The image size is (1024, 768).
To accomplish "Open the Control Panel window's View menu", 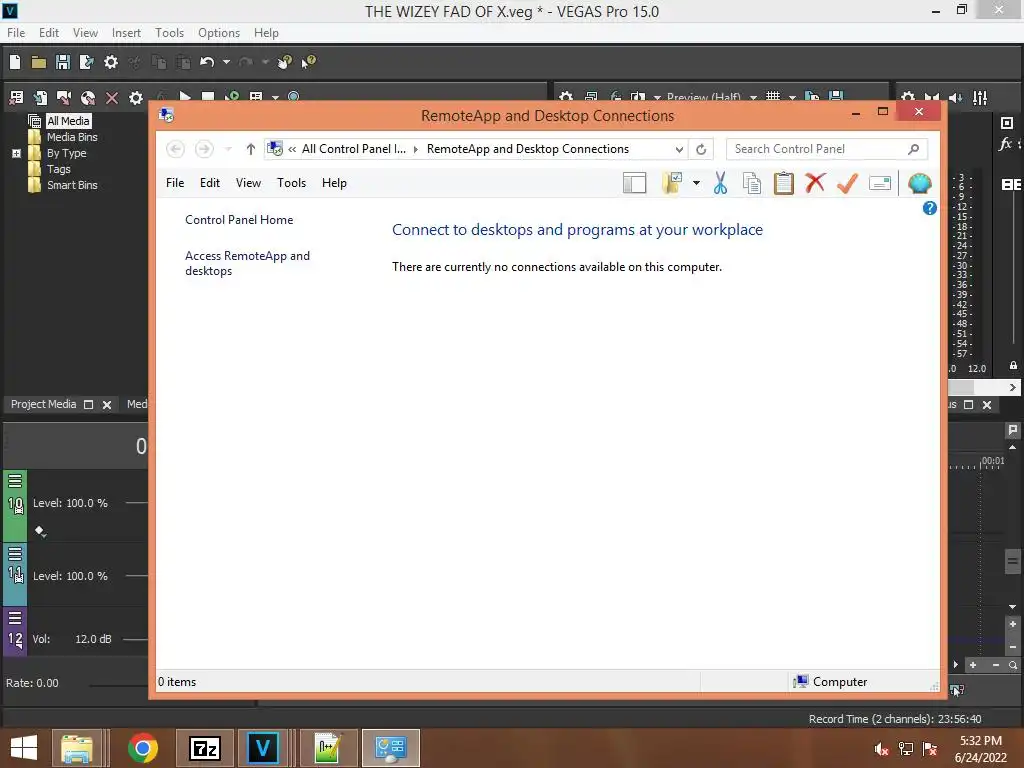I will tap(248, 183).
